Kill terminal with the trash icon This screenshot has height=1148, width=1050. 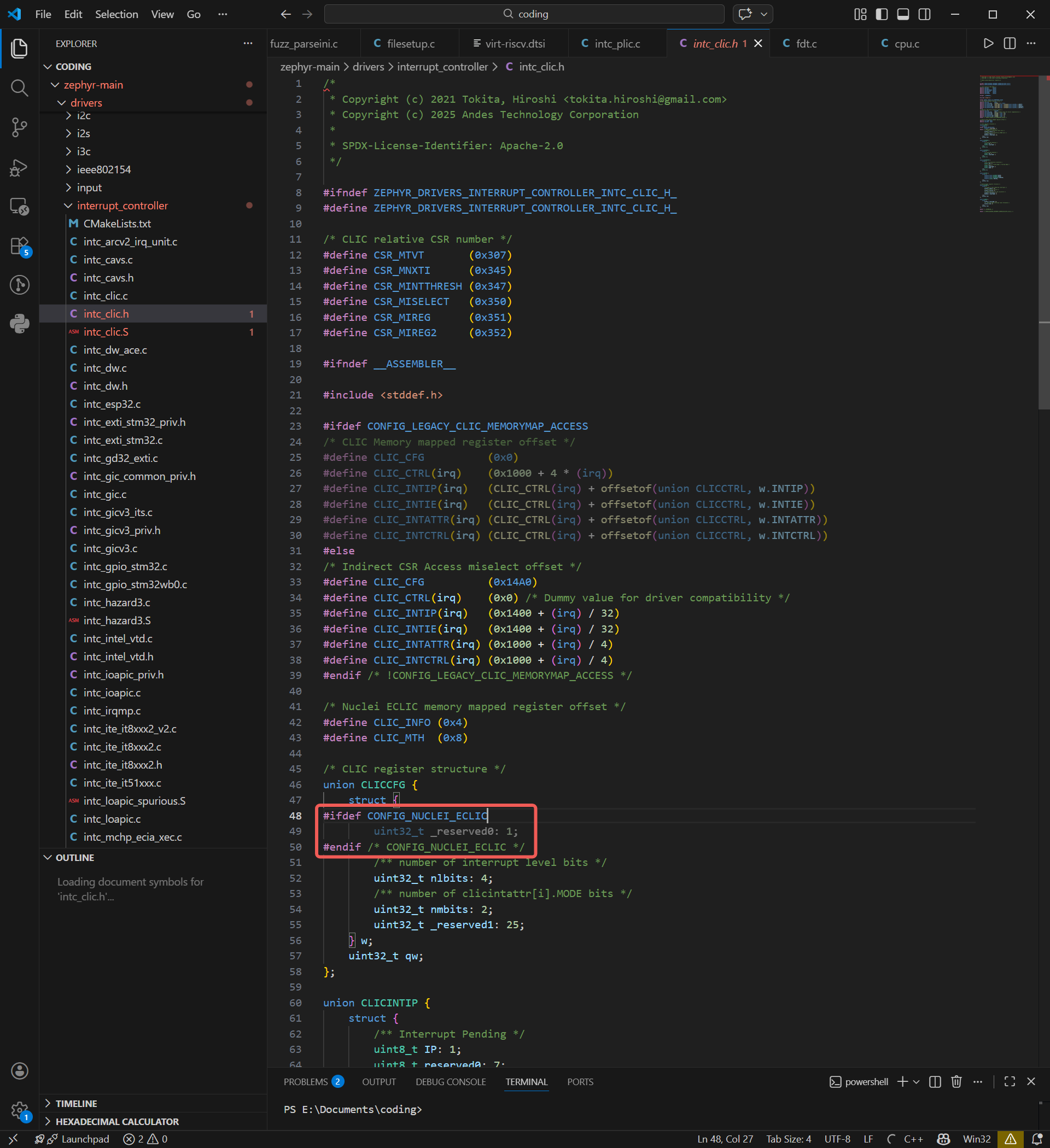(956, 1081)
